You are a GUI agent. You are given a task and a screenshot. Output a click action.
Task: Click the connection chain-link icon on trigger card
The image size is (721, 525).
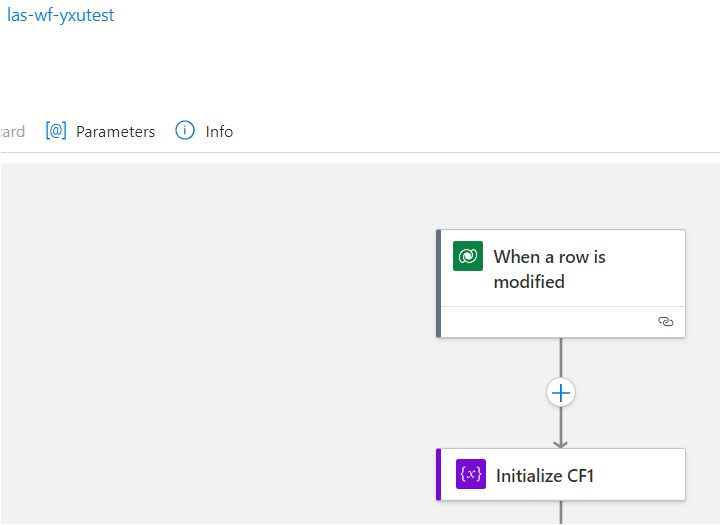point(665,321)
